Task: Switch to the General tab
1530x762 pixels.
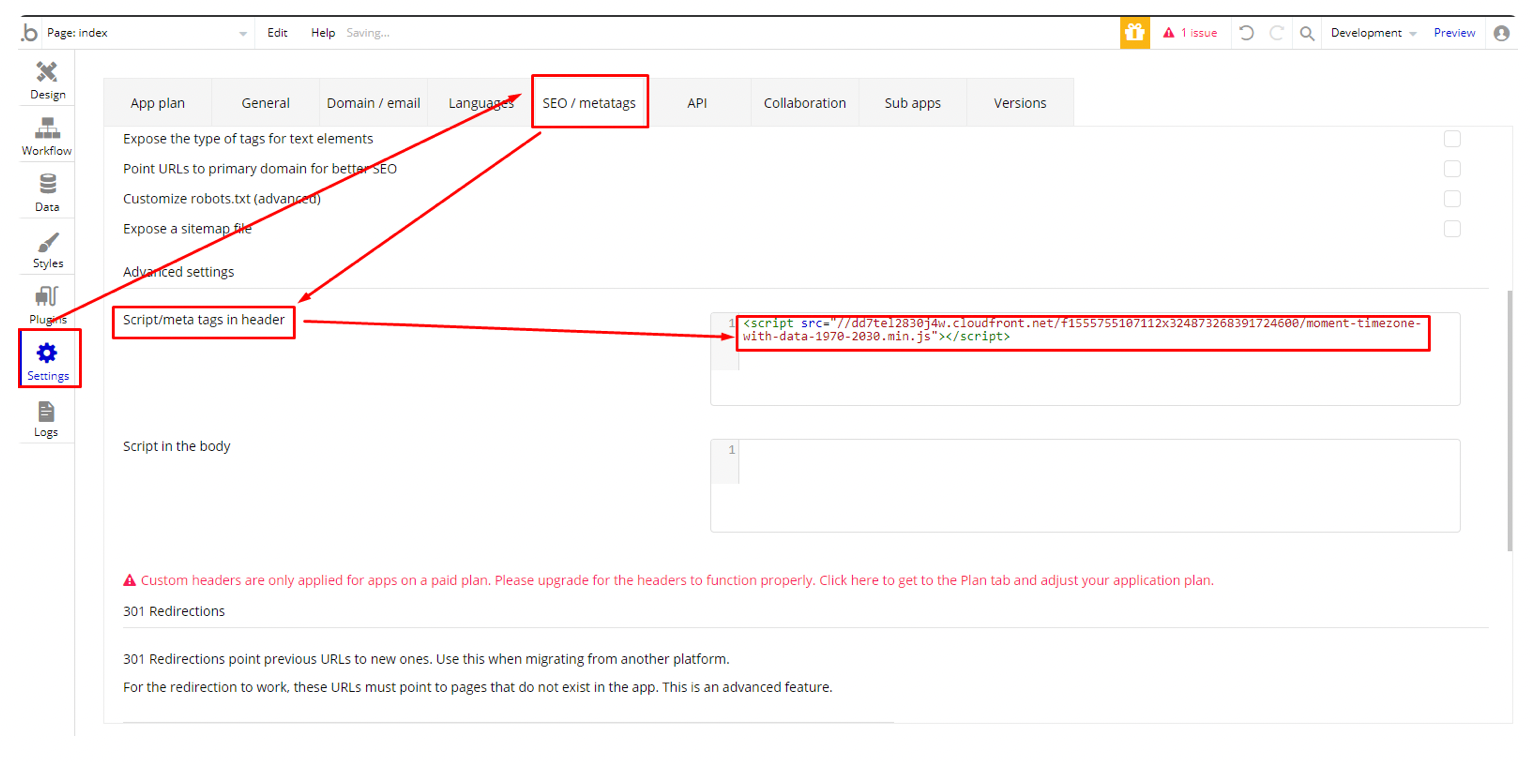Action: pyautogui.click(x=266, y=103)
